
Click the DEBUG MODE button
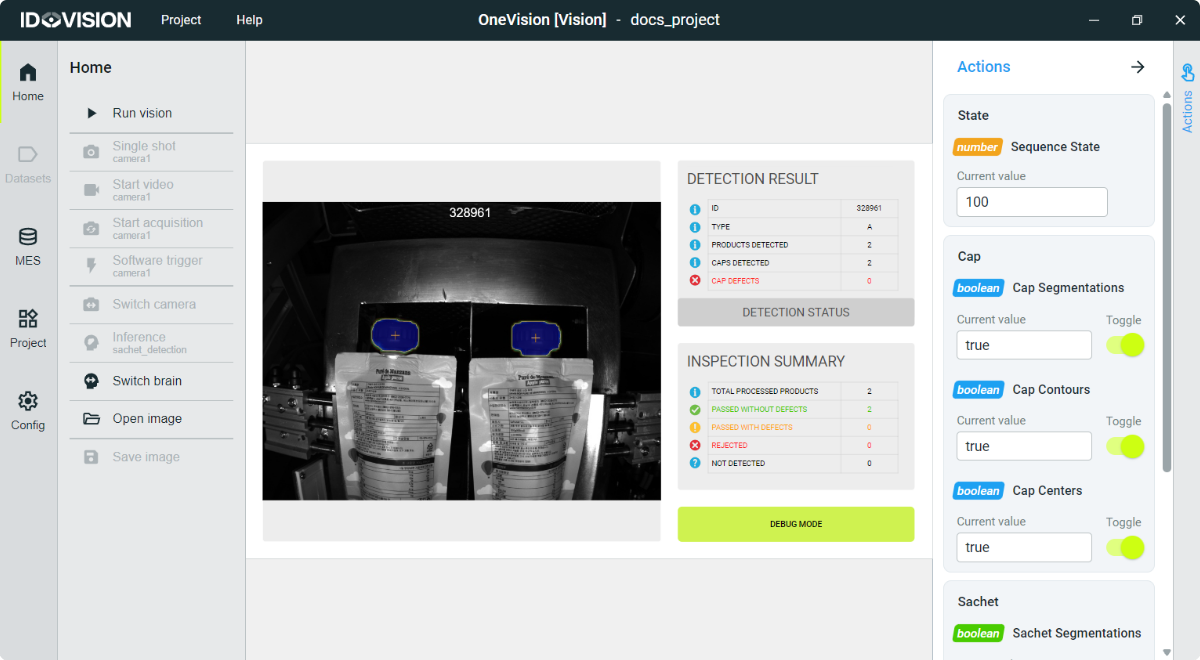(795, 524)
